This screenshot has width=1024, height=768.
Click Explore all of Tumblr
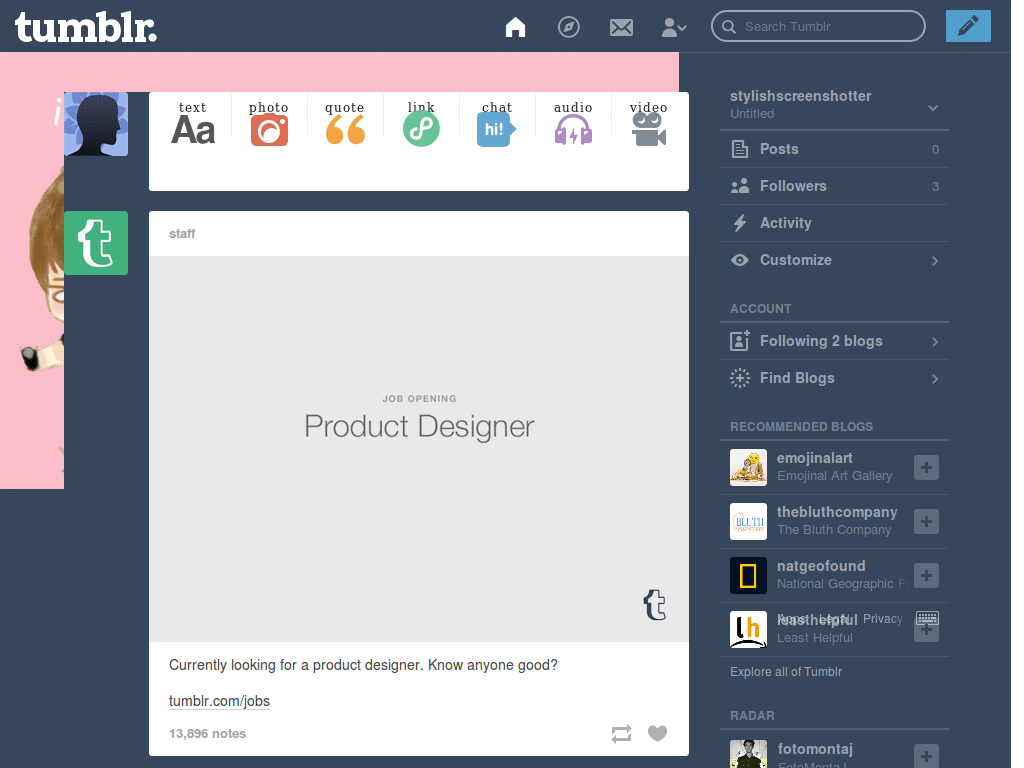pos(786,672)
